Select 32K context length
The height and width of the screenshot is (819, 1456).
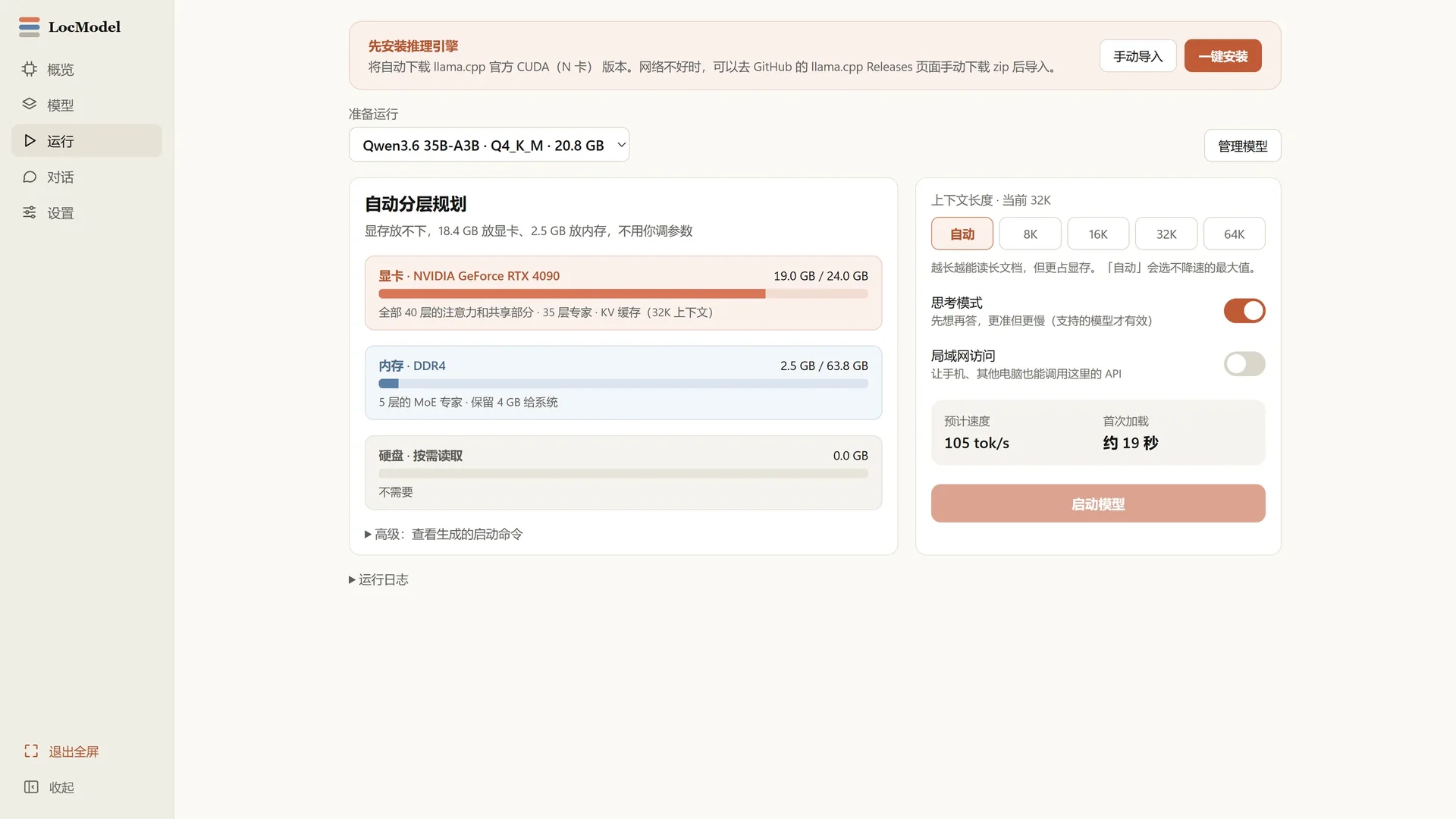[1166, 234]
